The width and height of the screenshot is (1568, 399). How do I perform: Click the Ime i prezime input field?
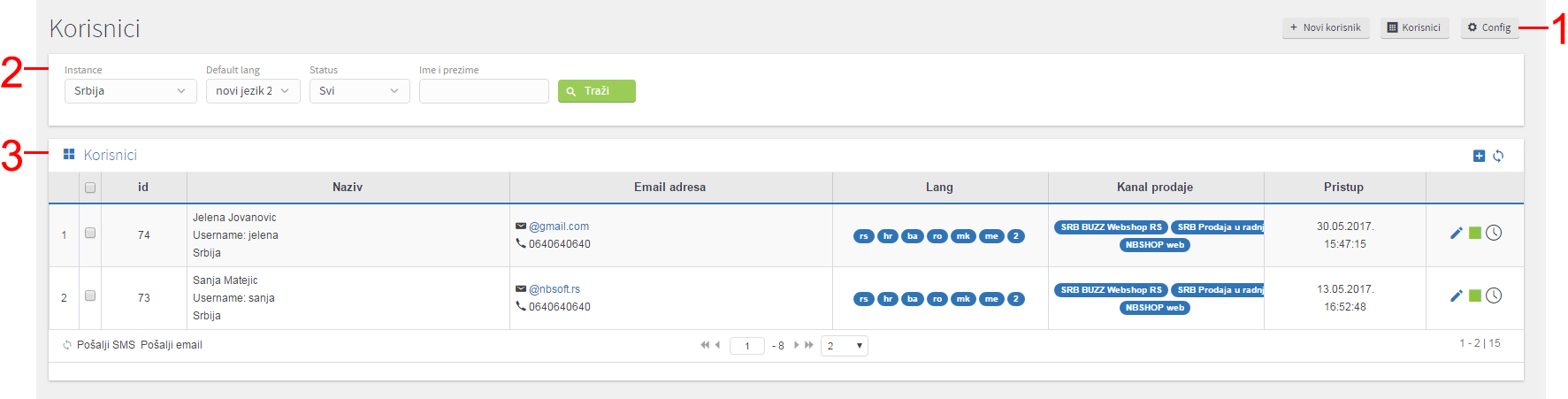click(484, 91)
